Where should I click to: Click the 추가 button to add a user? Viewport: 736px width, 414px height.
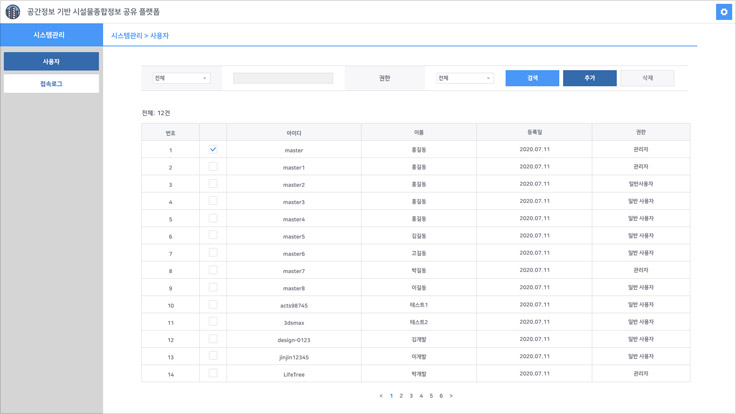click(590, 78)
